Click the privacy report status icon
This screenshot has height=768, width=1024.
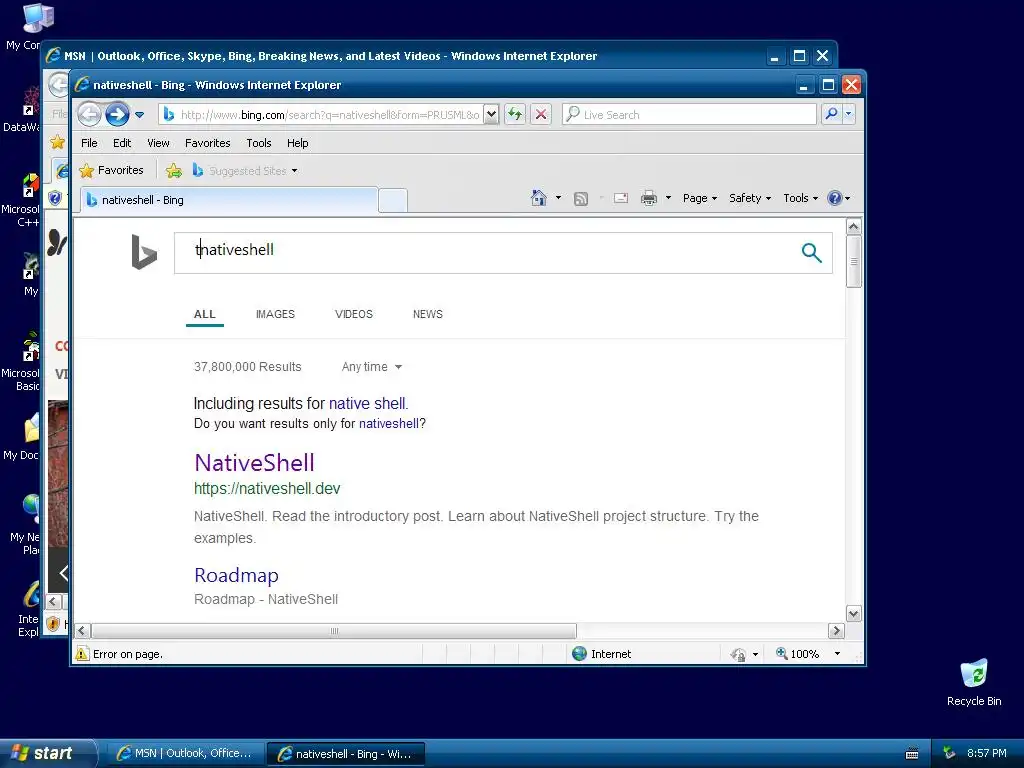click(738, 654)
